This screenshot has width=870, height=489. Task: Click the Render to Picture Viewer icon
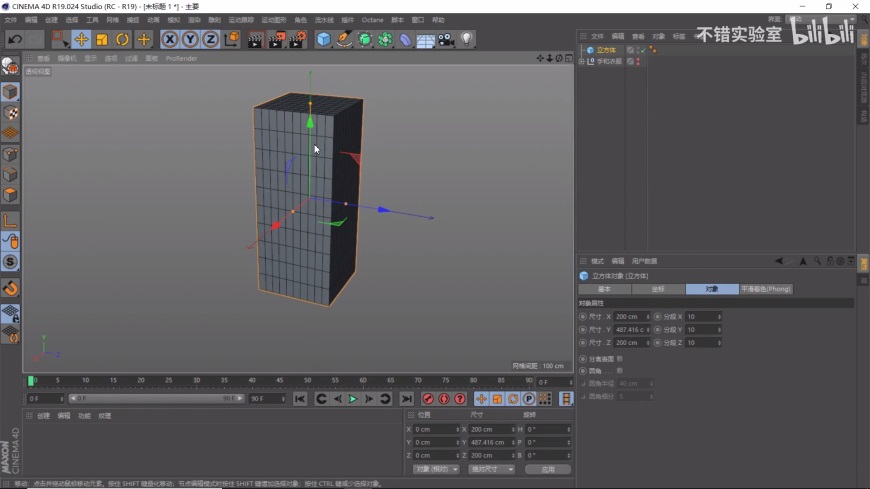[276, 39]
